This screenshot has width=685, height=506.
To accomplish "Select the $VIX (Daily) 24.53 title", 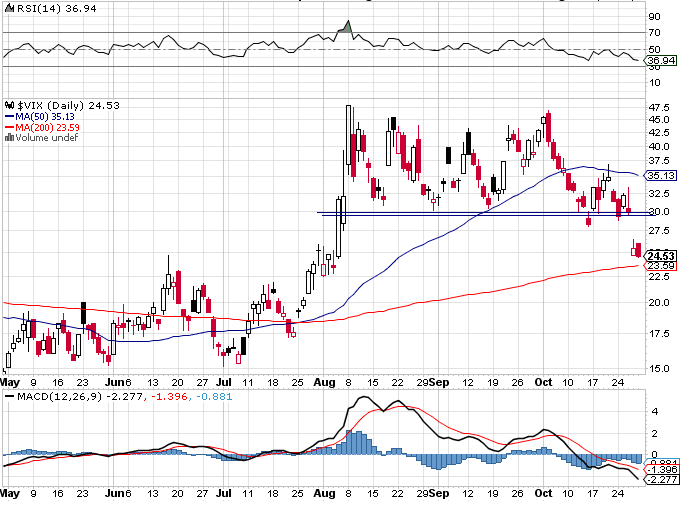I will click(69, 105).
